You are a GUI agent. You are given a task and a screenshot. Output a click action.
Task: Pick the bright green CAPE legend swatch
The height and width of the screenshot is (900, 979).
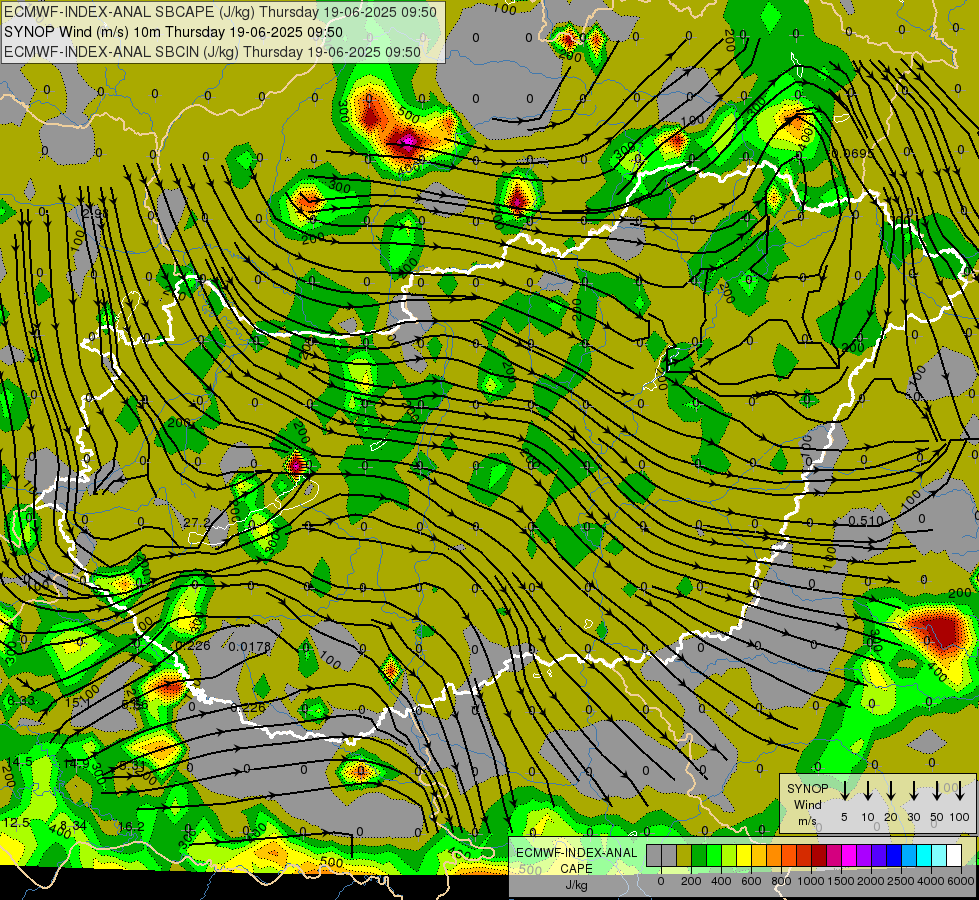(x=714, y=856)
